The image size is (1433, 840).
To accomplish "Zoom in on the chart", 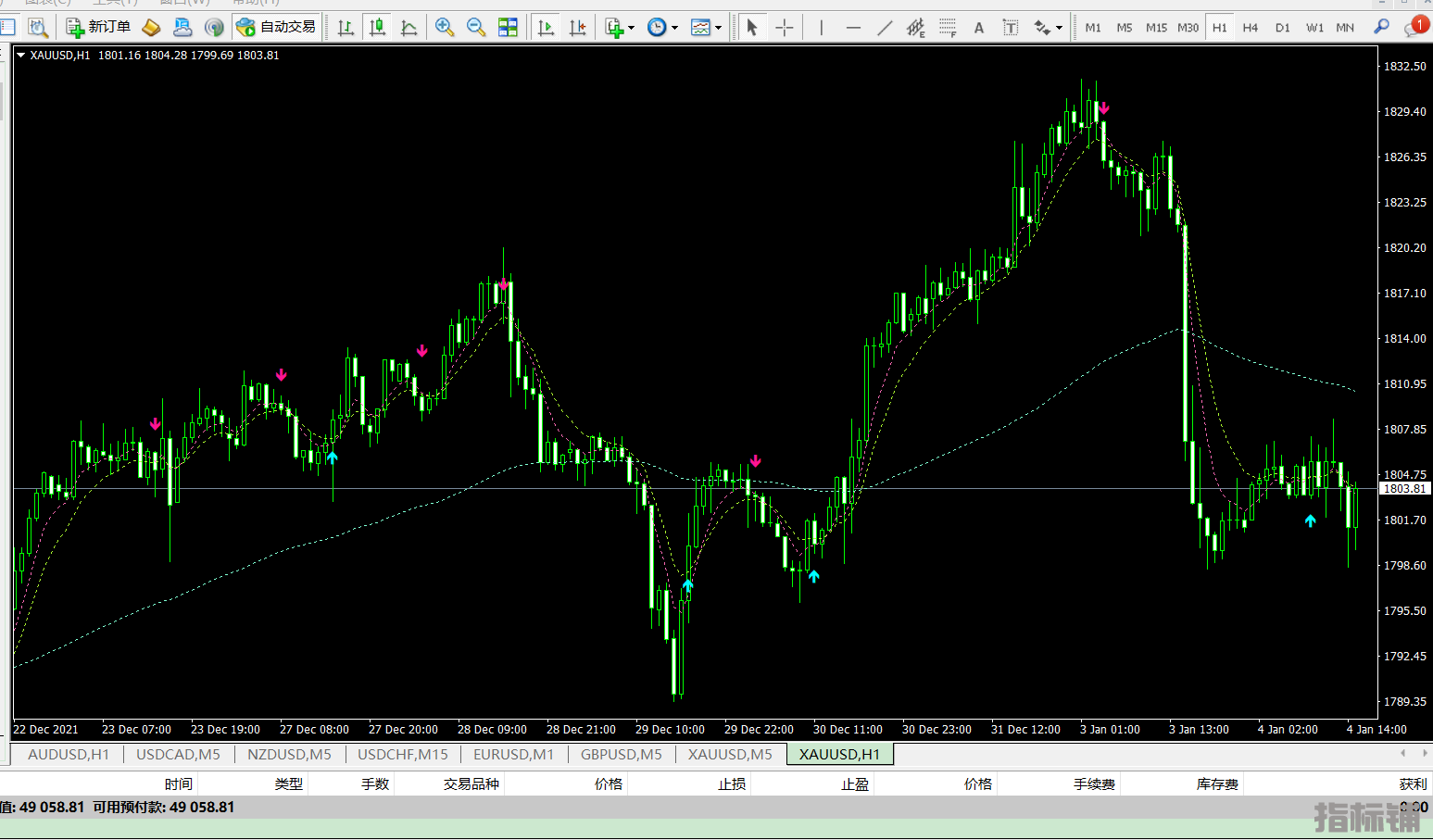I will coord(445,27).
